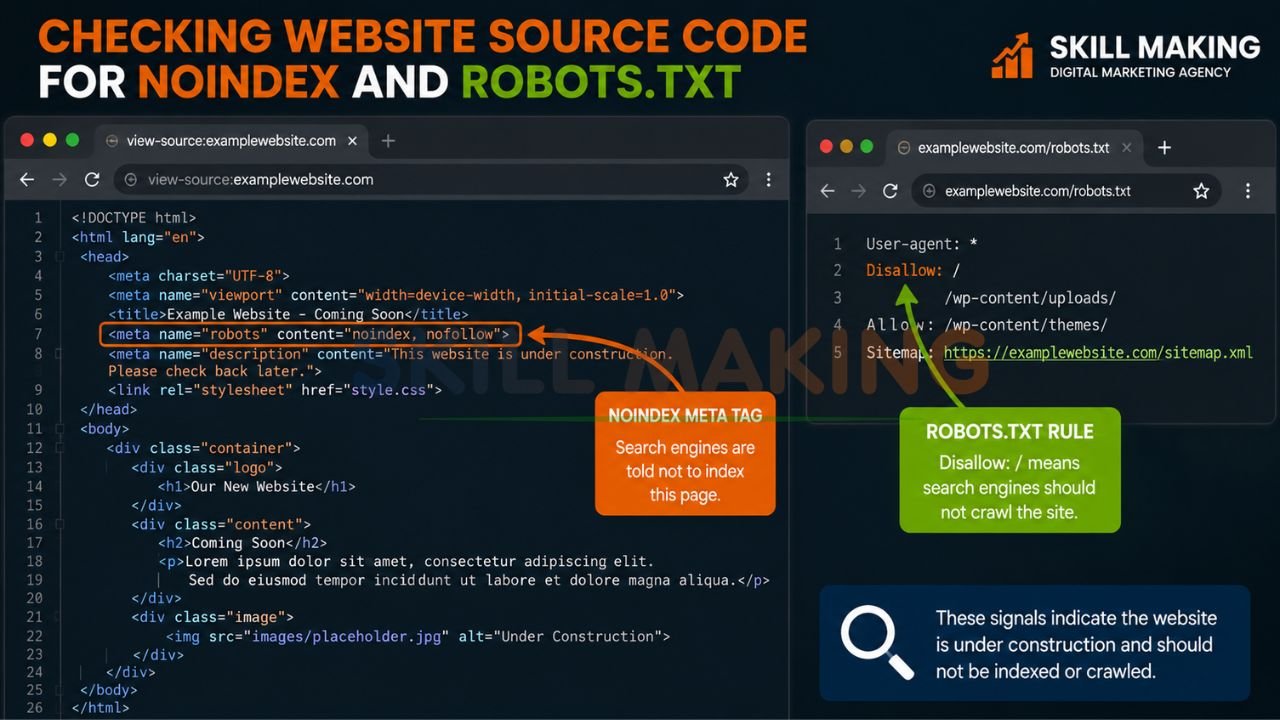The width and height of the screenshot is (1280, 720).
Task: Open the sitemap.xml link in robots.txt
Action: (x=1098, y=353)
